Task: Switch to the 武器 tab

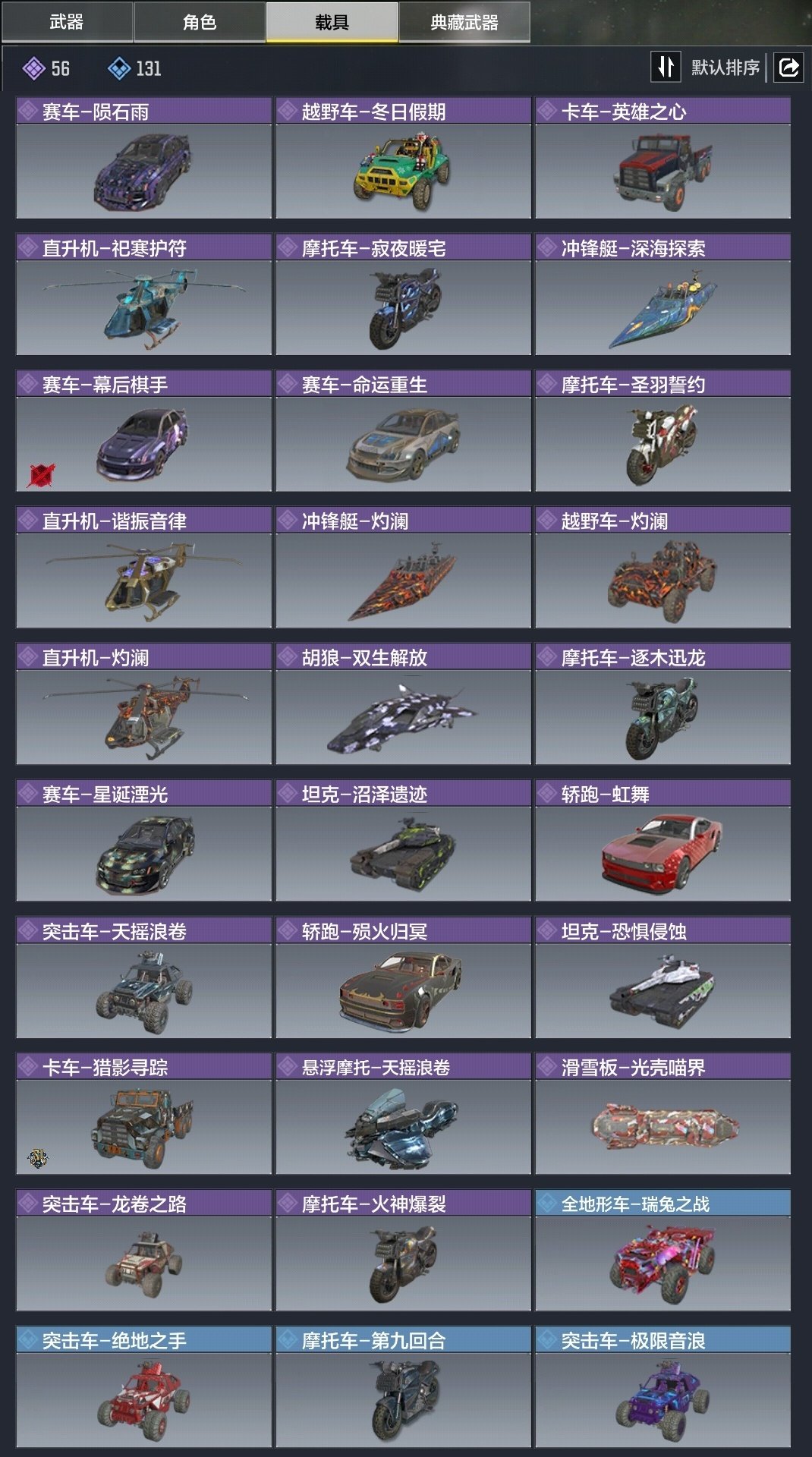Action: (67, 22)
